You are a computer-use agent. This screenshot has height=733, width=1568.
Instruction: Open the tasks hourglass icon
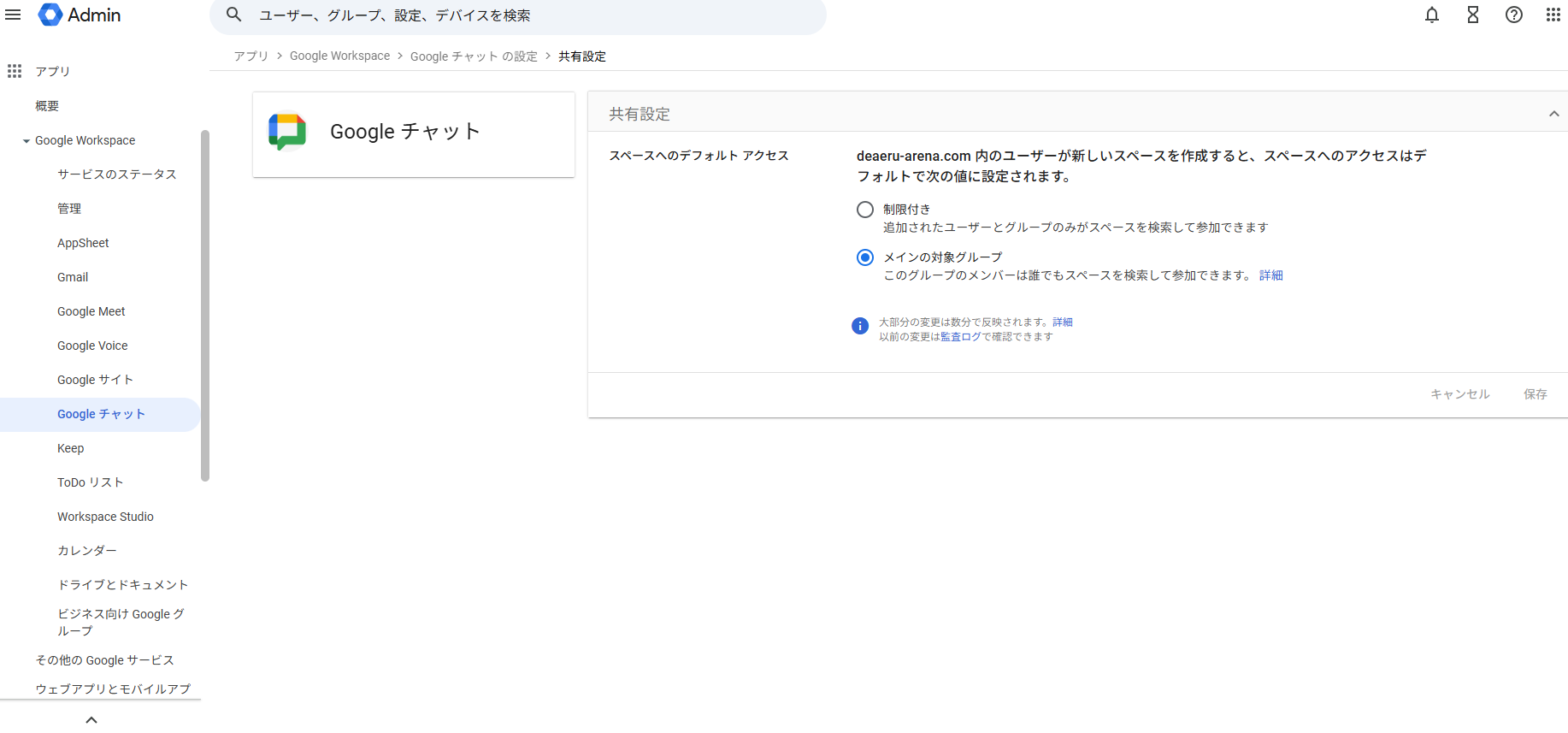pyautogui.click(x=1473, y=15)
